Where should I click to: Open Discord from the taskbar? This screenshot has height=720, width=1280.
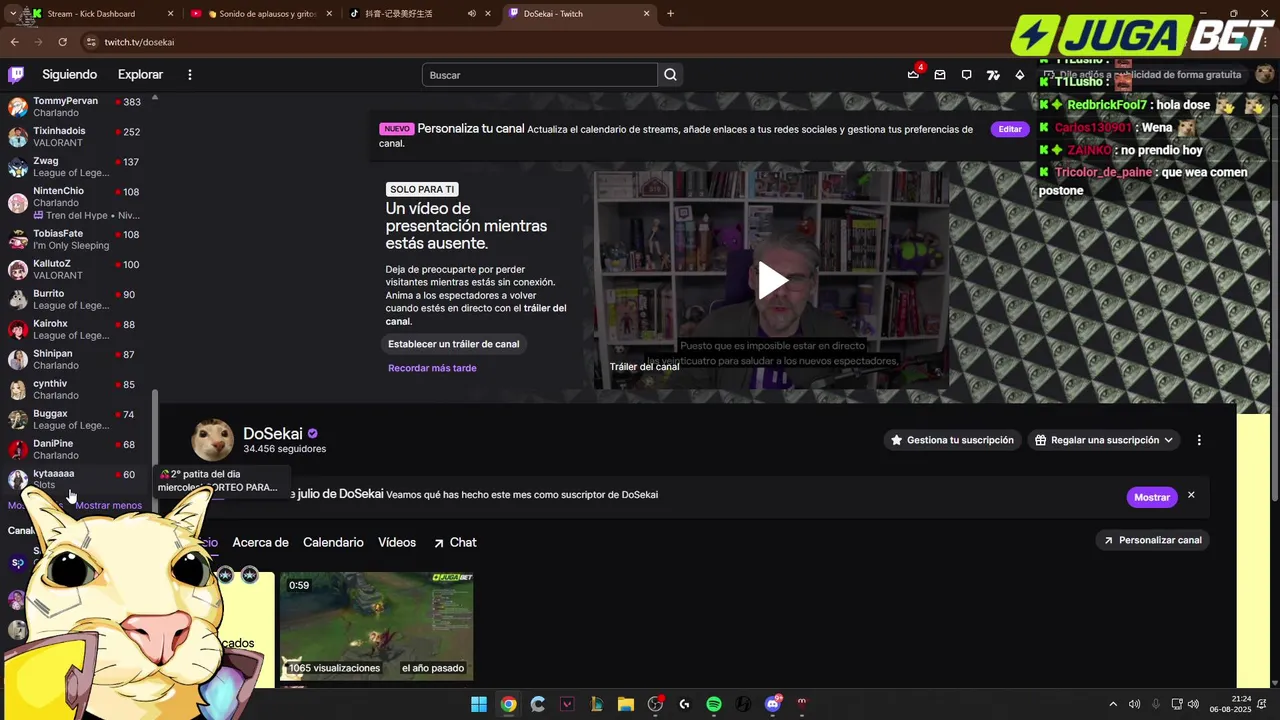click(772, 704)
